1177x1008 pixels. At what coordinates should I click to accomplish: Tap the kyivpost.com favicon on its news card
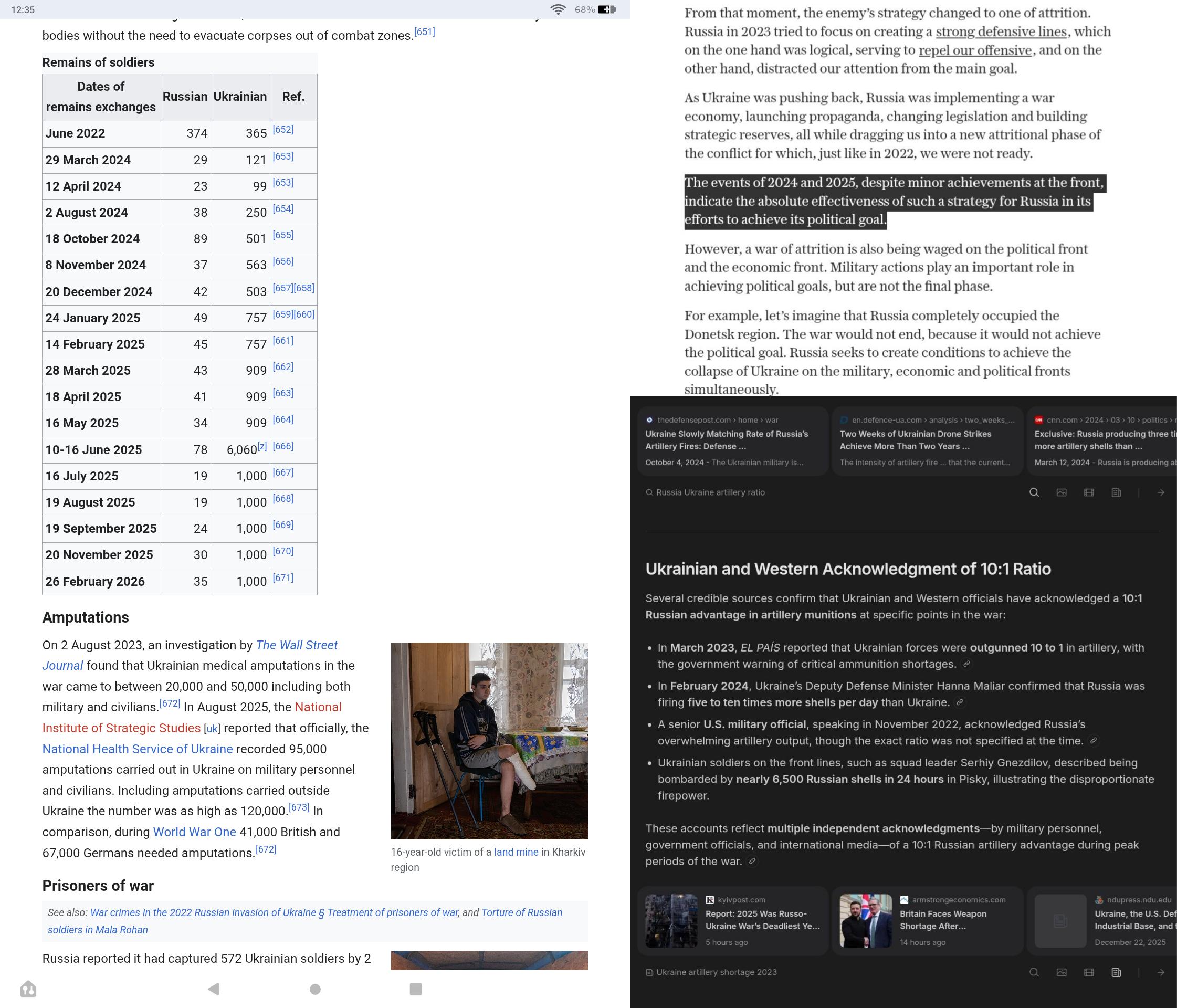[709, 899]
